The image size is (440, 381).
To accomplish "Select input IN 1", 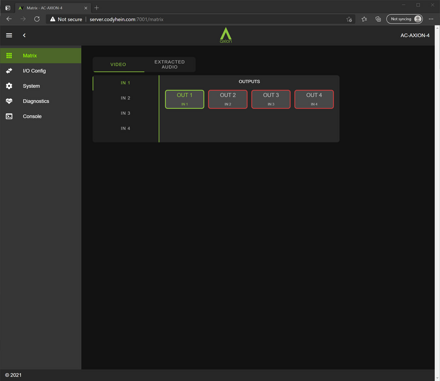I will point(125,83).
